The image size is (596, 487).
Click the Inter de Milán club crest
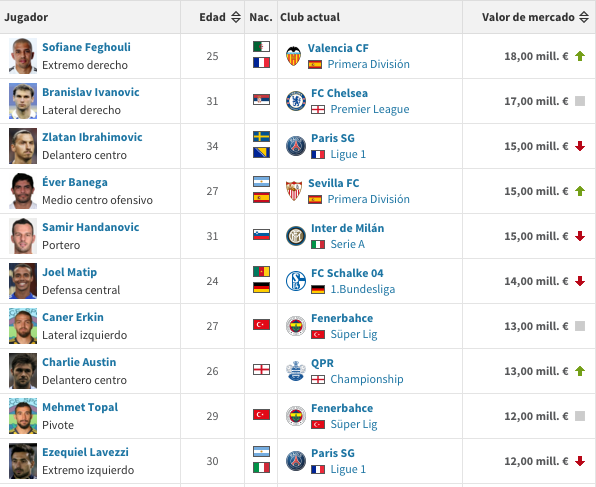[296, 236]
